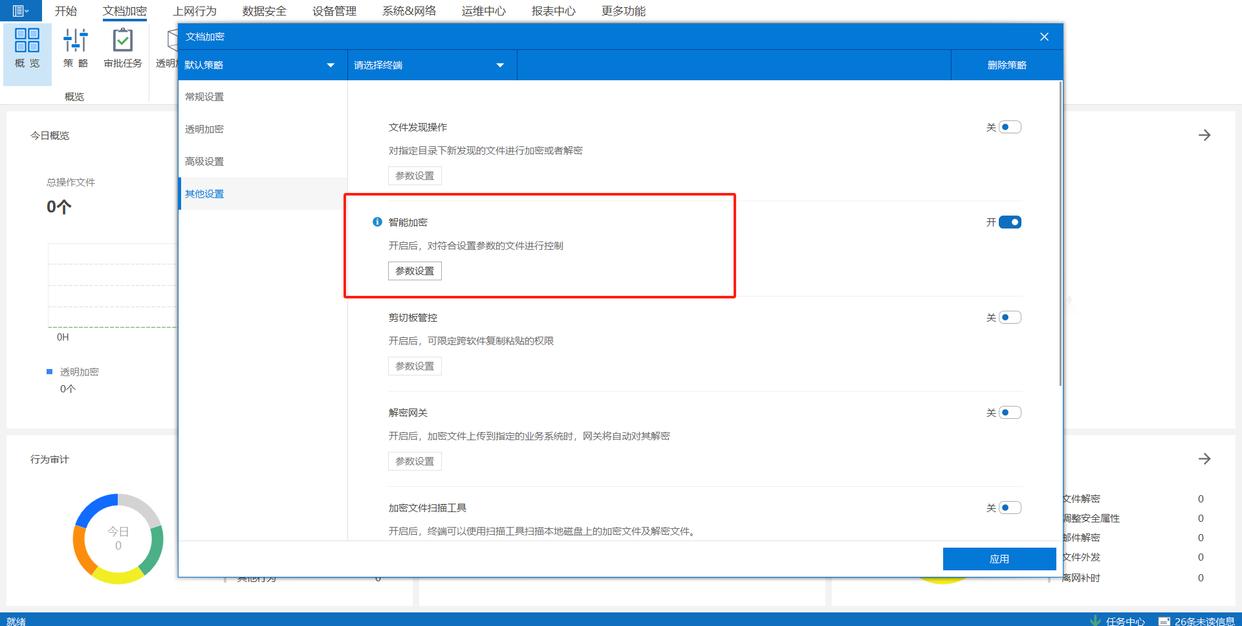Enable the 解密网关 toggle switch
This screenshot has width=1242, height=626.
pos(1009,412)
